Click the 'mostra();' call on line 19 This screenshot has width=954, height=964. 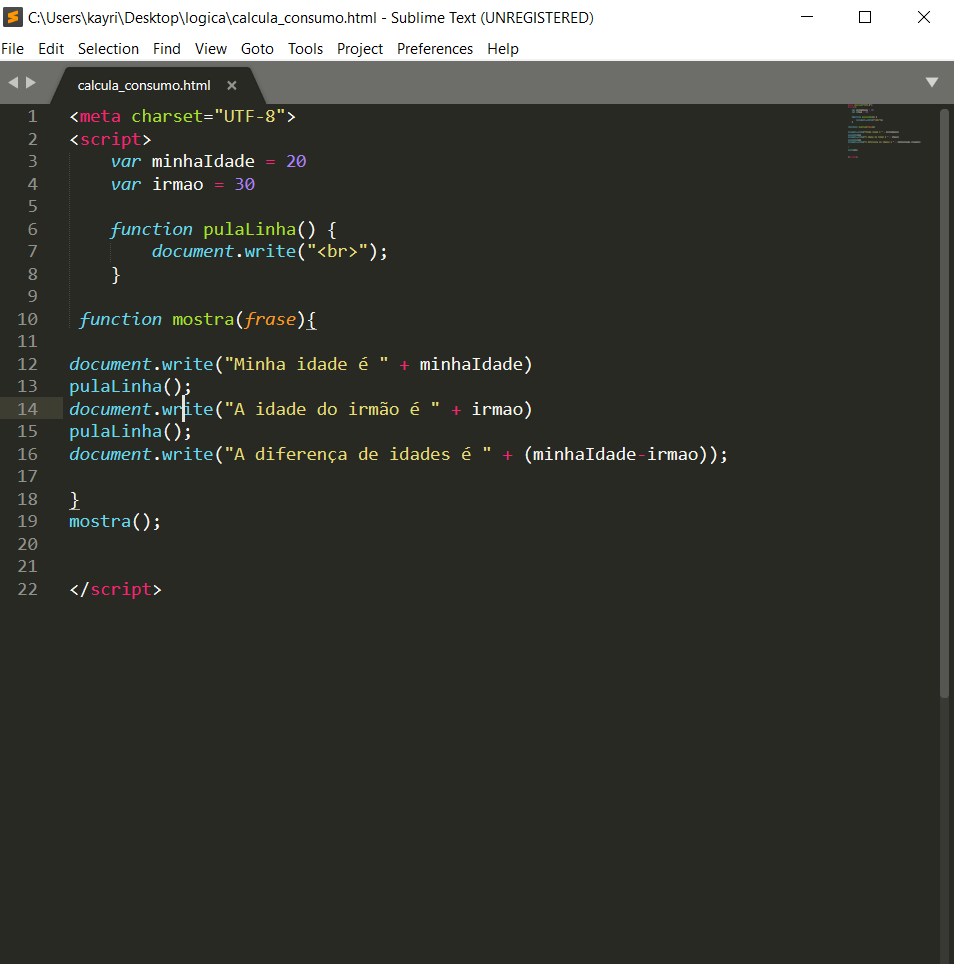pos(115,521)
